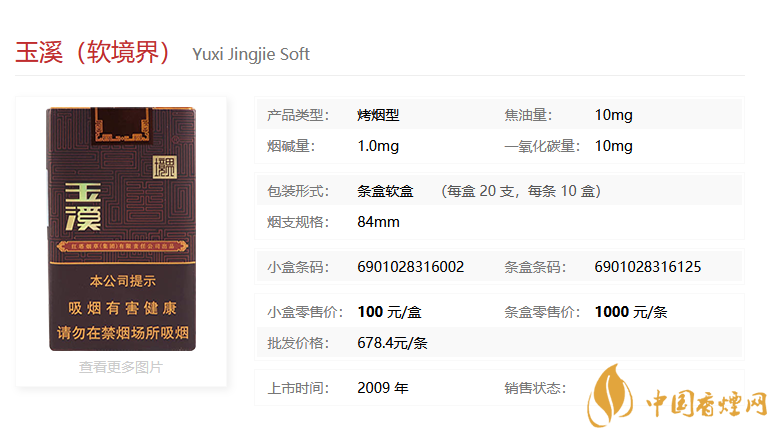Click the 678.4元/条 wholesale price
The height and width of the screenshot is (438, 777).
click(392, 343)
